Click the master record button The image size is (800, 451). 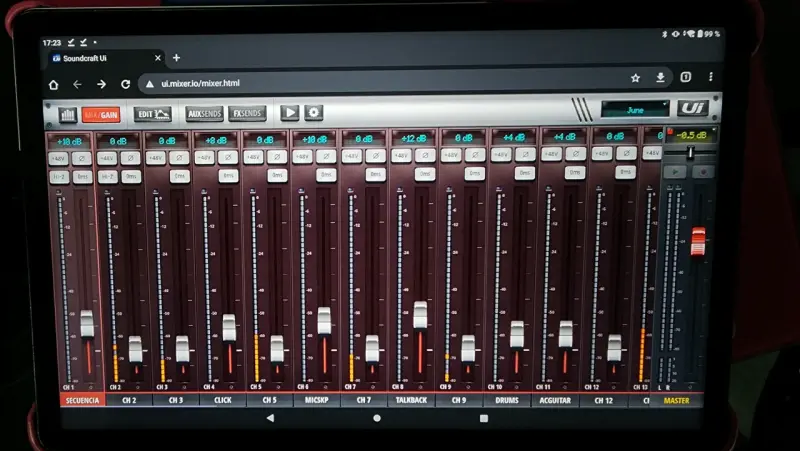pos(703,172)
